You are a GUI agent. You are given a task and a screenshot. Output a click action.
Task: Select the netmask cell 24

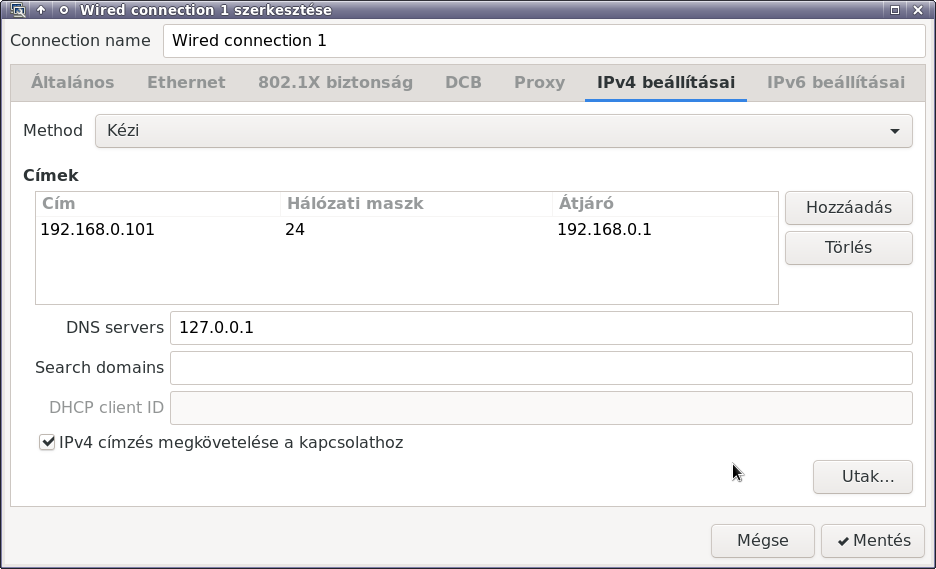click(x=295, y=230)
